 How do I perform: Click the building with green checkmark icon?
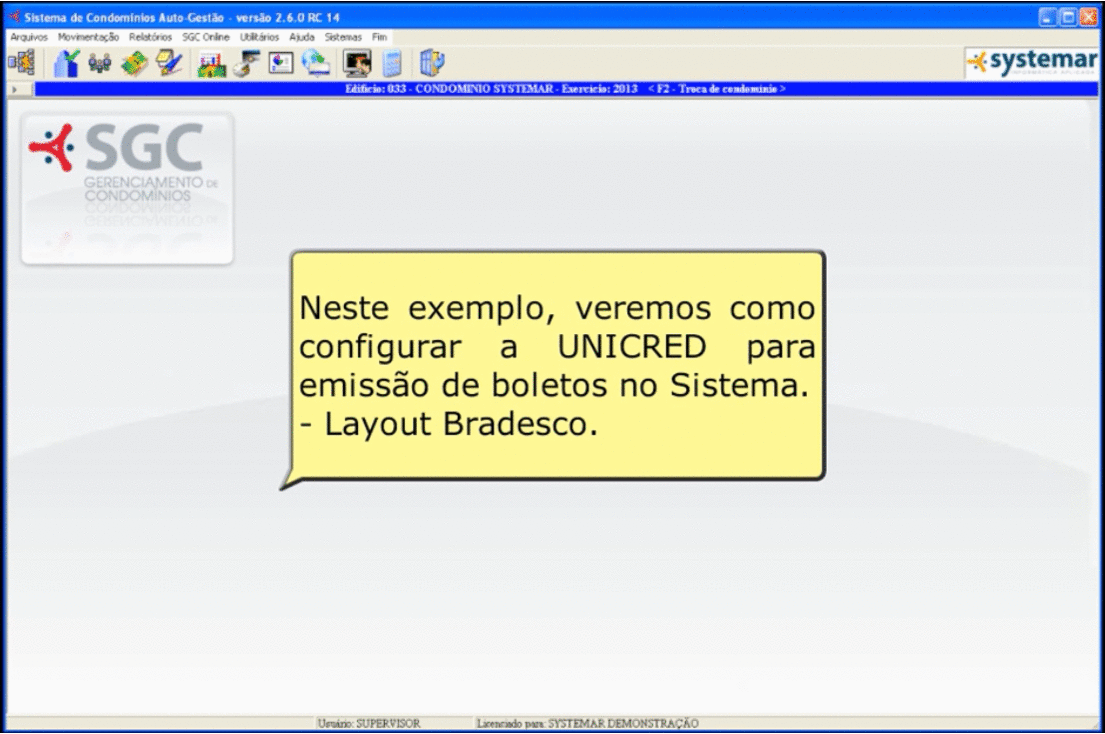[x=66, y=63]
